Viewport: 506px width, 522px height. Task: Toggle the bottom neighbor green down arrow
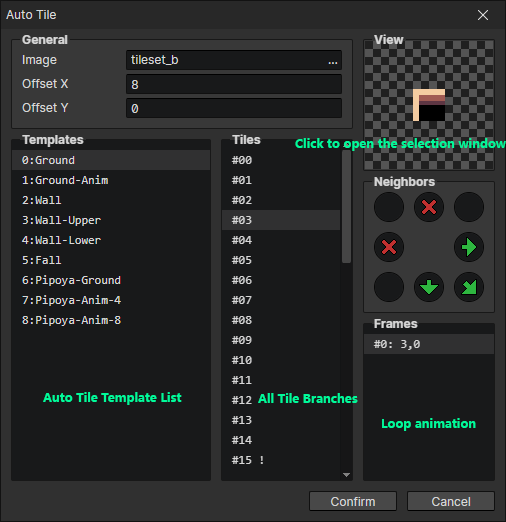point(429,287)
